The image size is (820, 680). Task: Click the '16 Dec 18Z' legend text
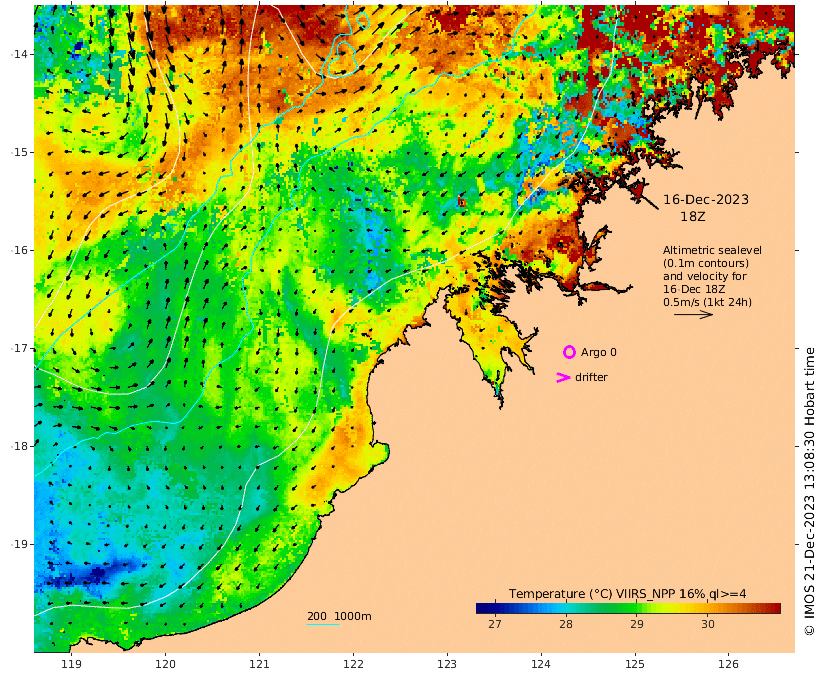(694, 289)
